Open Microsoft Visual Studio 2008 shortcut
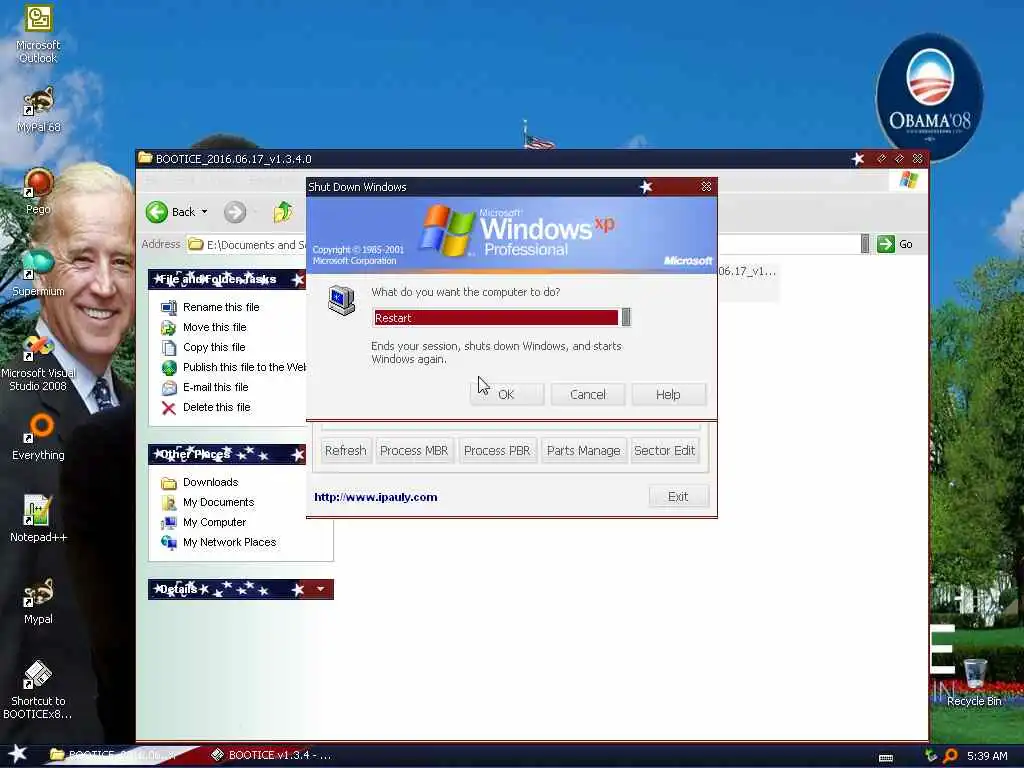The height and width of the screenshot is (768, 1024). [x=38, y=363]
